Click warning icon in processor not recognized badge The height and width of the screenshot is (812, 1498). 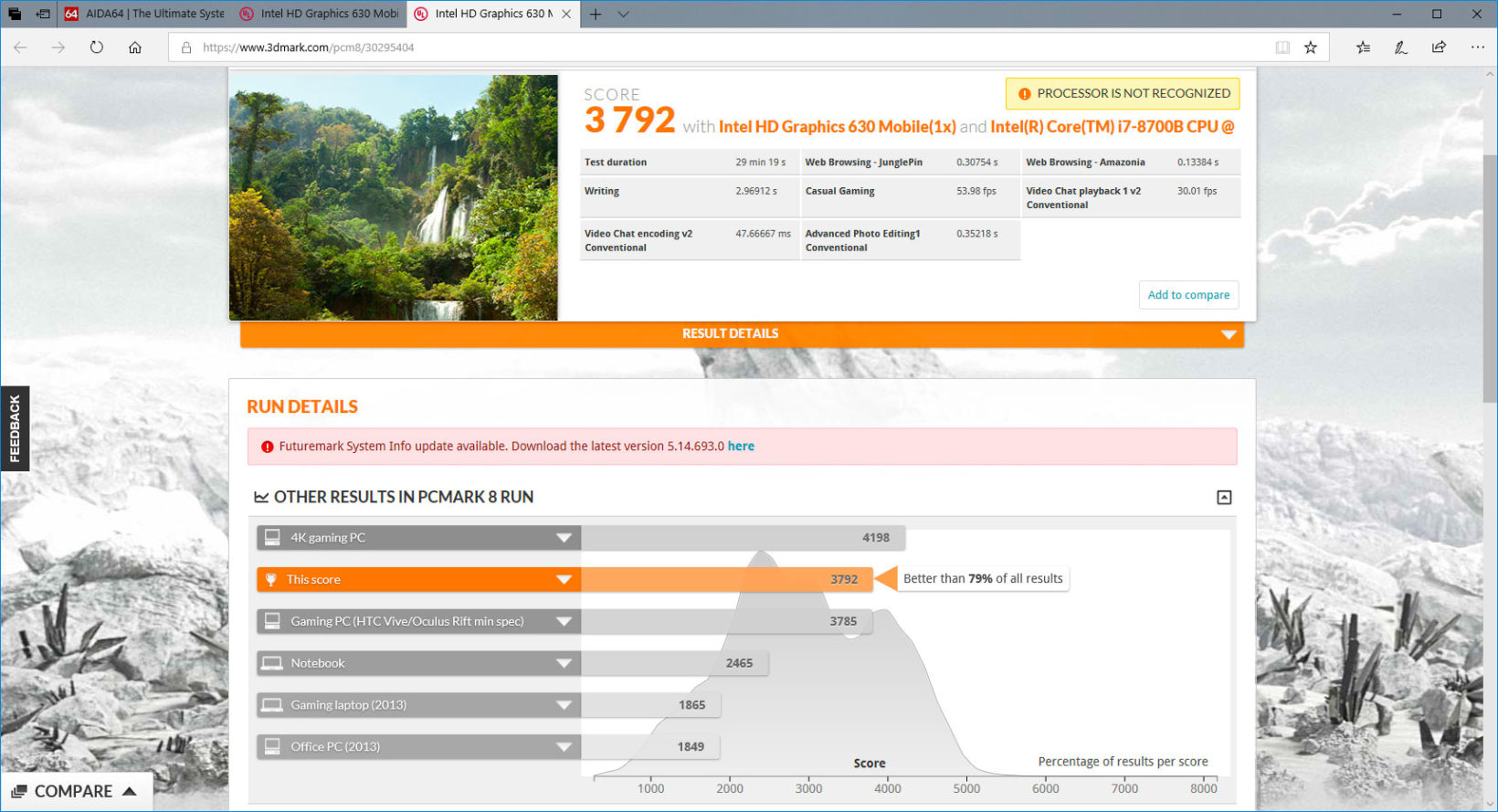1024,94
